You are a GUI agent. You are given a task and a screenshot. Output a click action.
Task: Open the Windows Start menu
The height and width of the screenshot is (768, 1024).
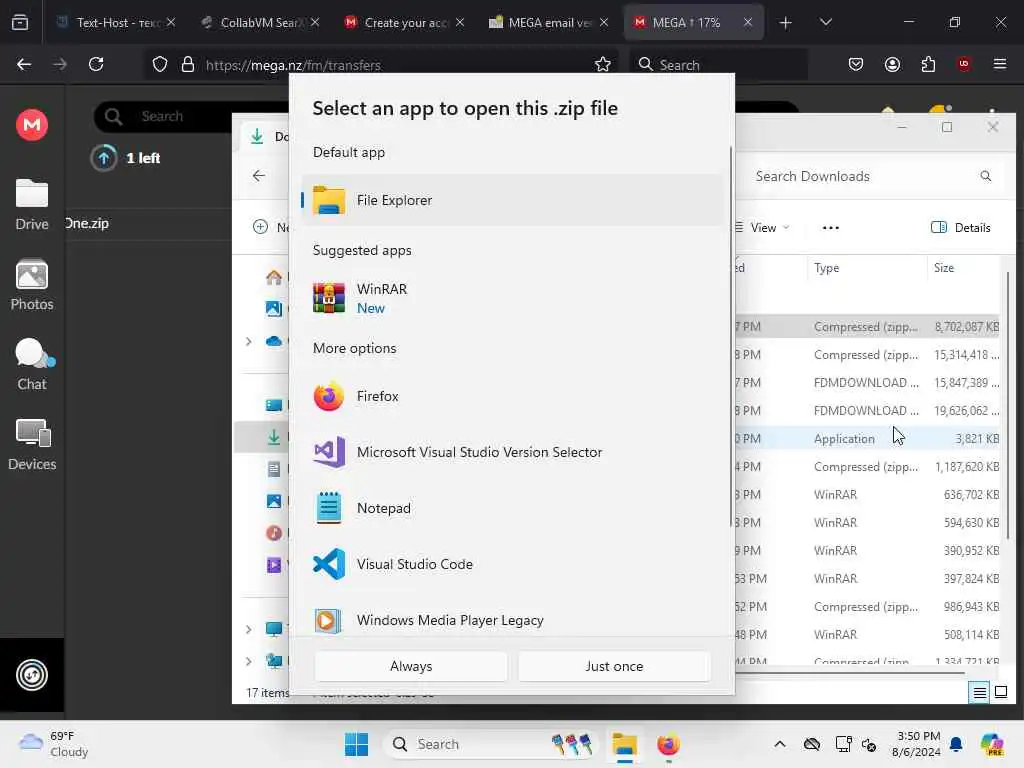point(356,744)
